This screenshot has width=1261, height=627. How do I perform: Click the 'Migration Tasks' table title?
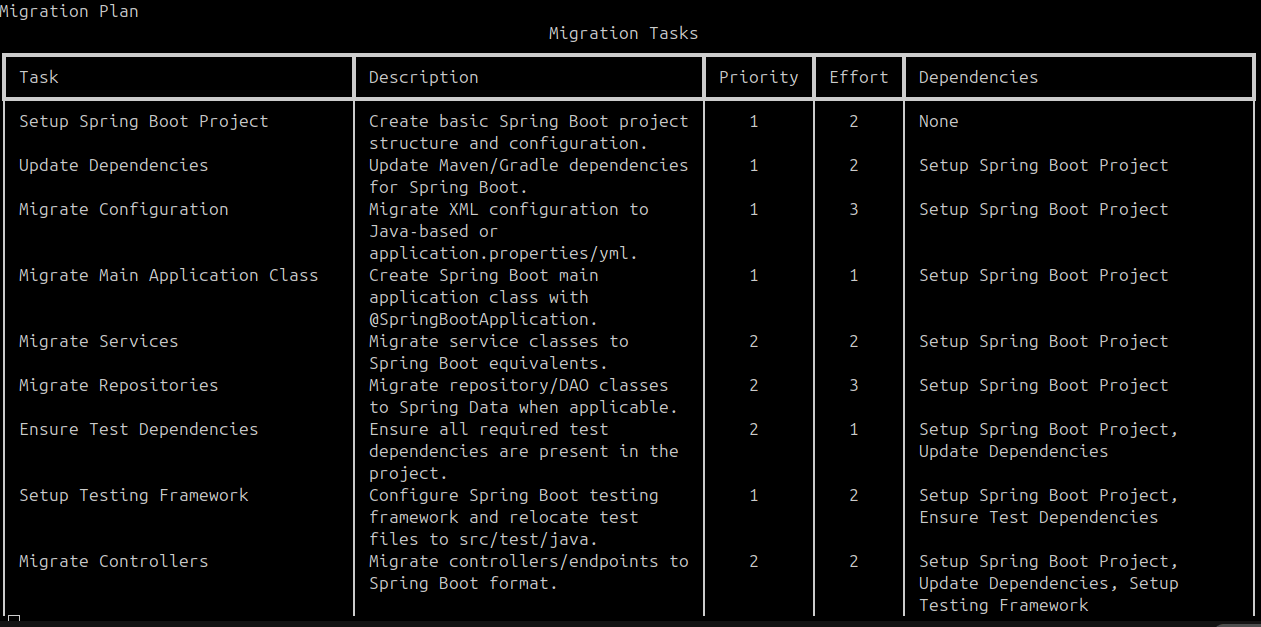[x=623, y=34]
